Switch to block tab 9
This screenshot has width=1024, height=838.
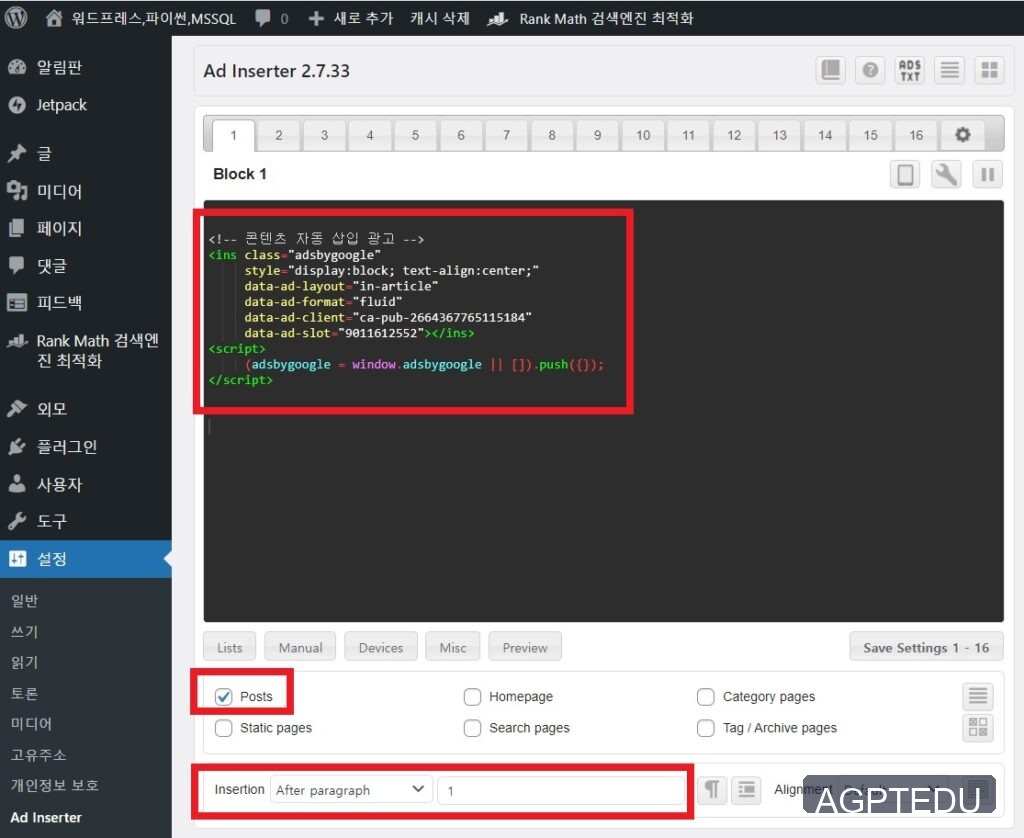click(x=598, y=135)
